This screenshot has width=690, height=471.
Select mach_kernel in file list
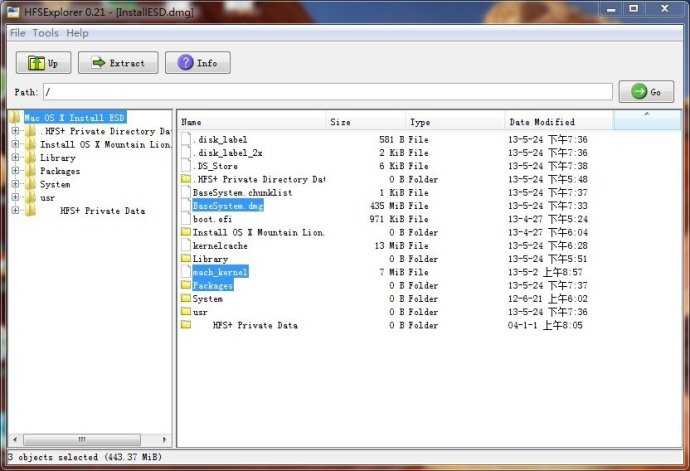click(x=220, y=272)
